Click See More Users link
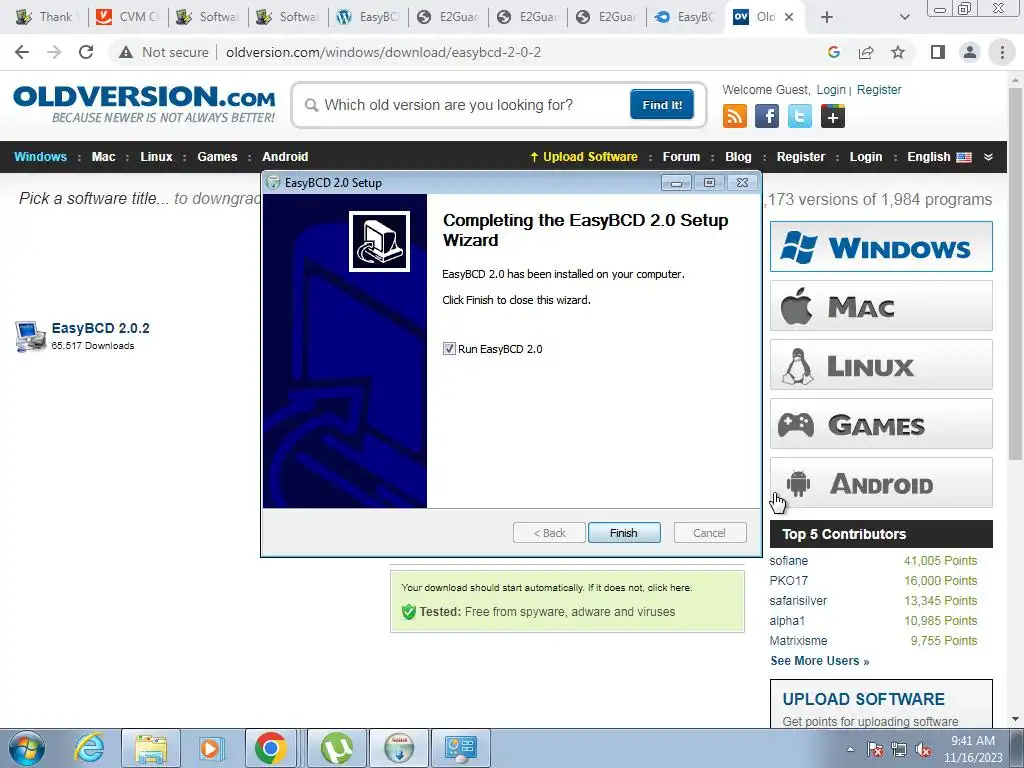The height and width of the screenshot is (768, 1024). [x=820, y=661]
